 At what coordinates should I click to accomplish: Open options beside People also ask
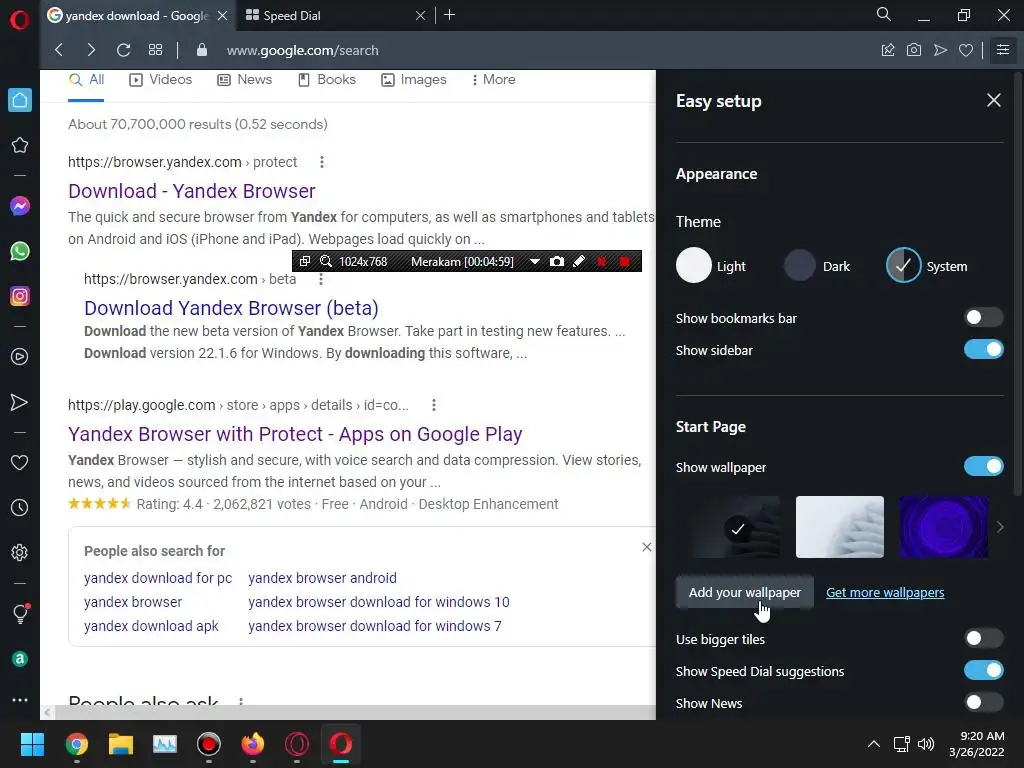[241, 701]
